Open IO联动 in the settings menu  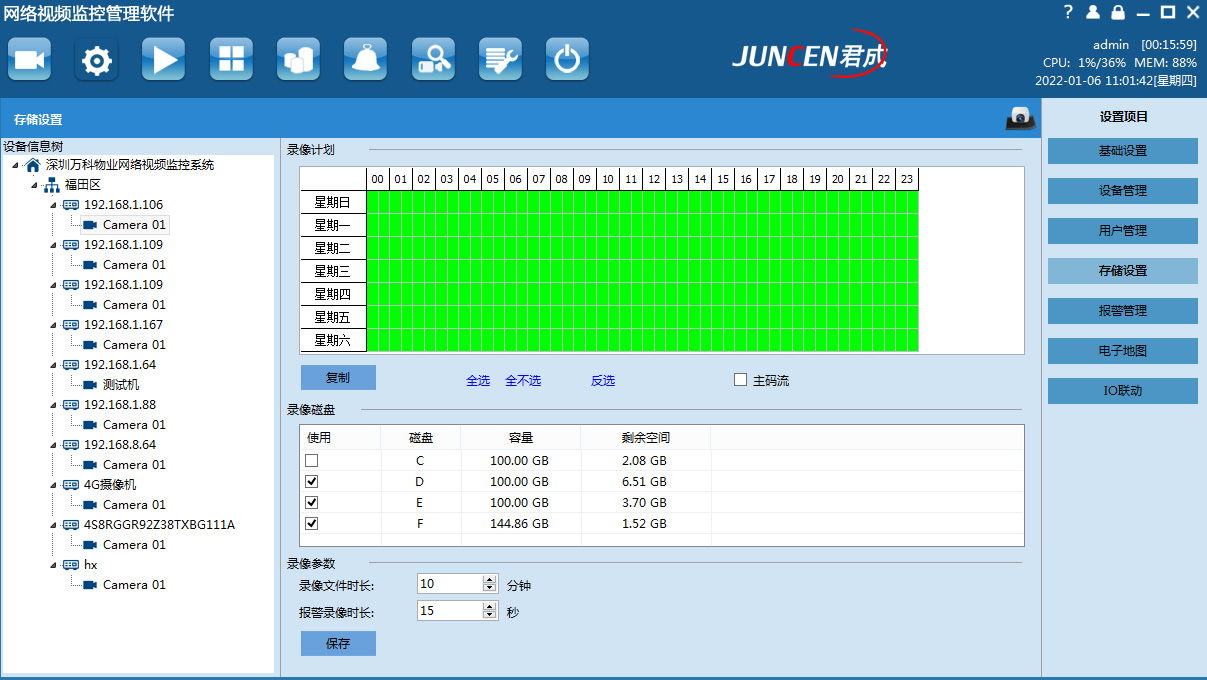pyautogui.click(x=1122, y=391)
